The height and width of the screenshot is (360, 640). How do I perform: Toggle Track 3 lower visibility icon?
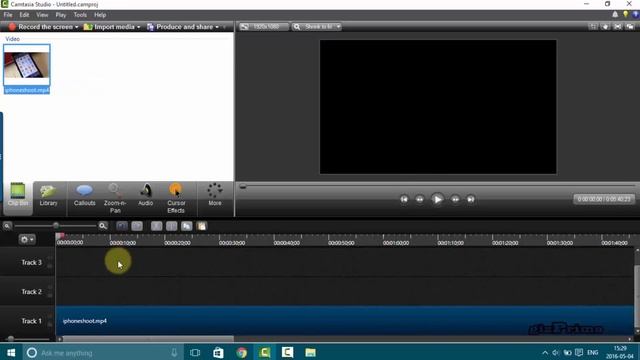(x=50, y=266)
